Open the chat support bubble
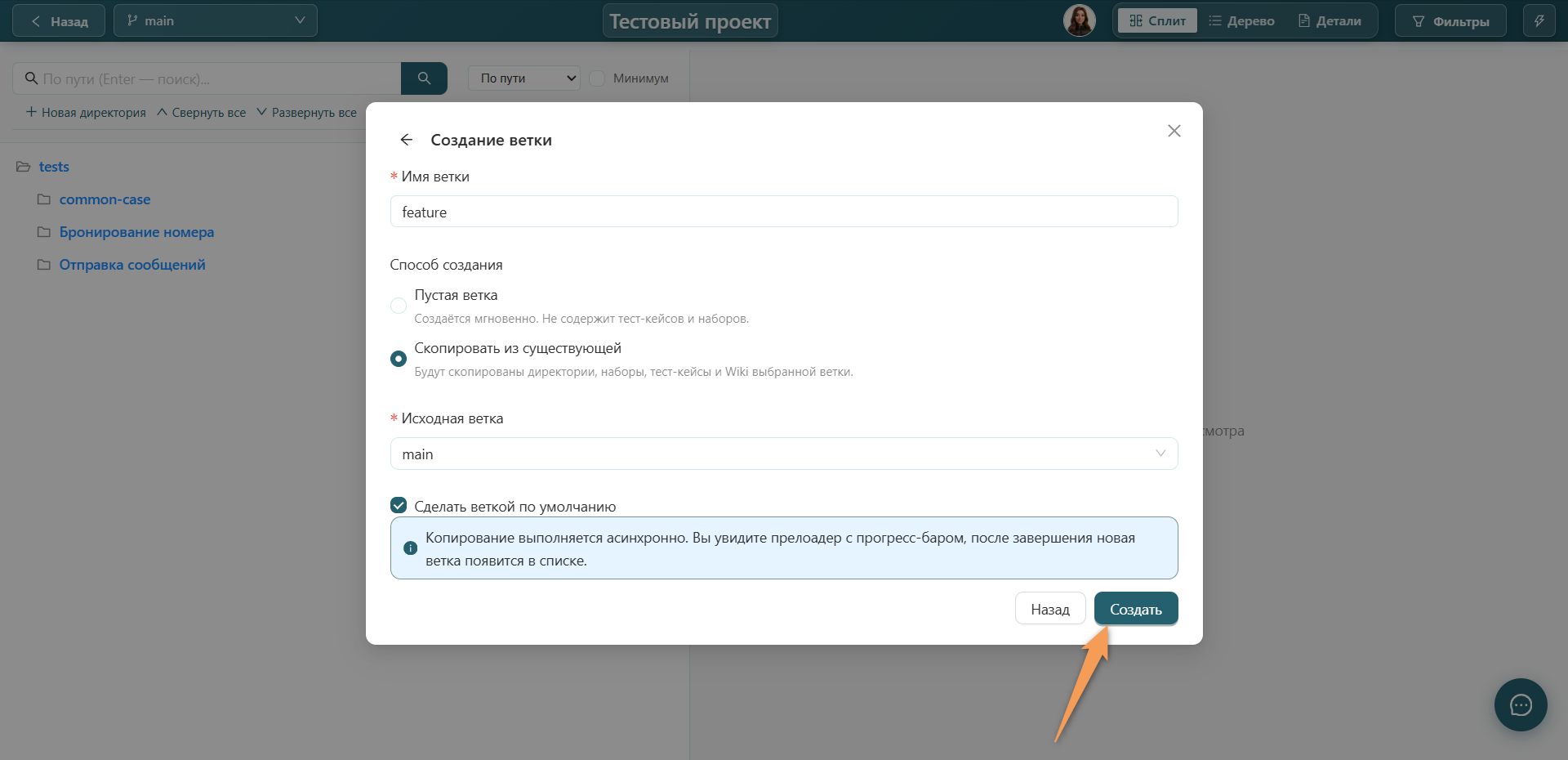This screenshot has width=1568, height=760. (x=1521, y=704)
